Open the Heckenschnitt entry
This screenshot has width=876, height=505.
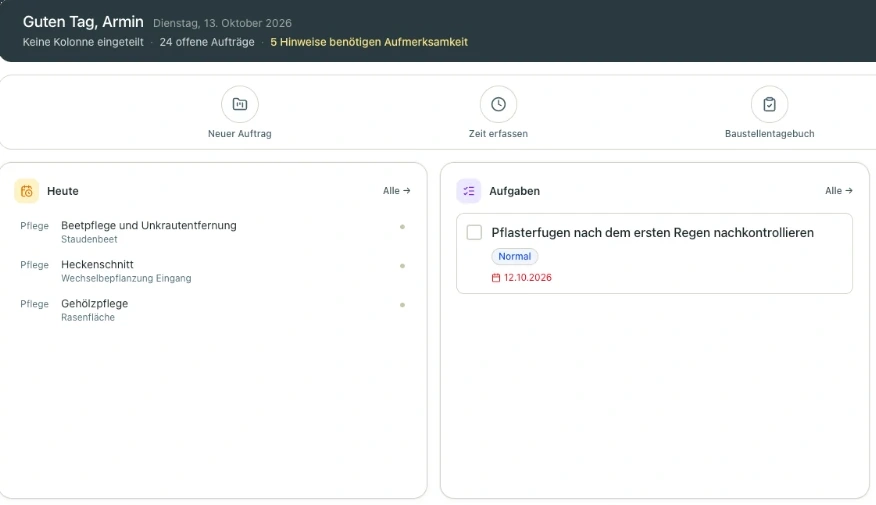[97, 264]
